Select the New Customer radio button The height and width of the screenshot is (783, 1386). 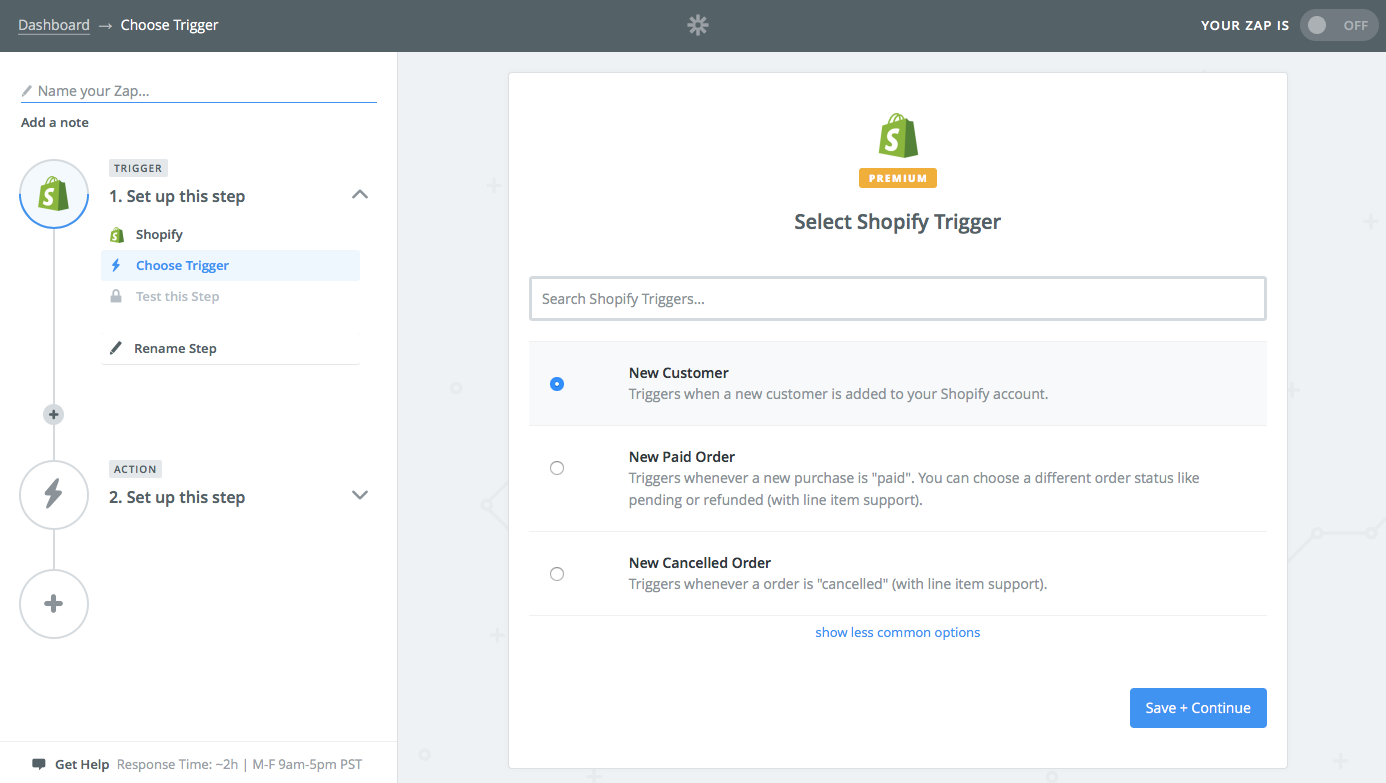[x=557, y=383]
